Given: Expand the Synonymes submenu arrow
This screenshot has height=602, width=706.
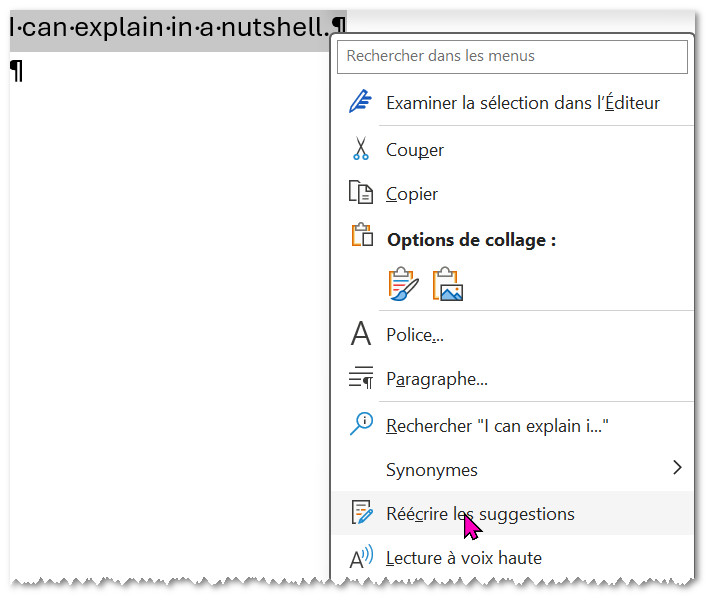Looking at the screenshot, I should (x=677, y=468).
